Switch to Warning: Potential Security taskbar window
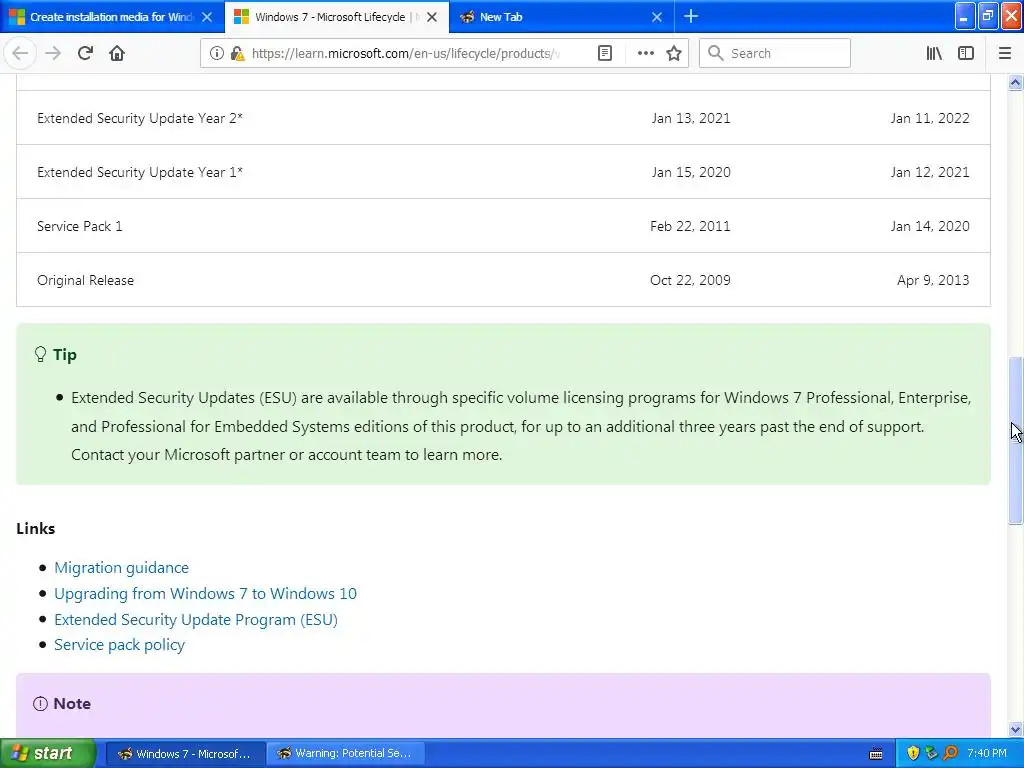The width and height of the screenshot is (1024, 768). coord(345,754)
